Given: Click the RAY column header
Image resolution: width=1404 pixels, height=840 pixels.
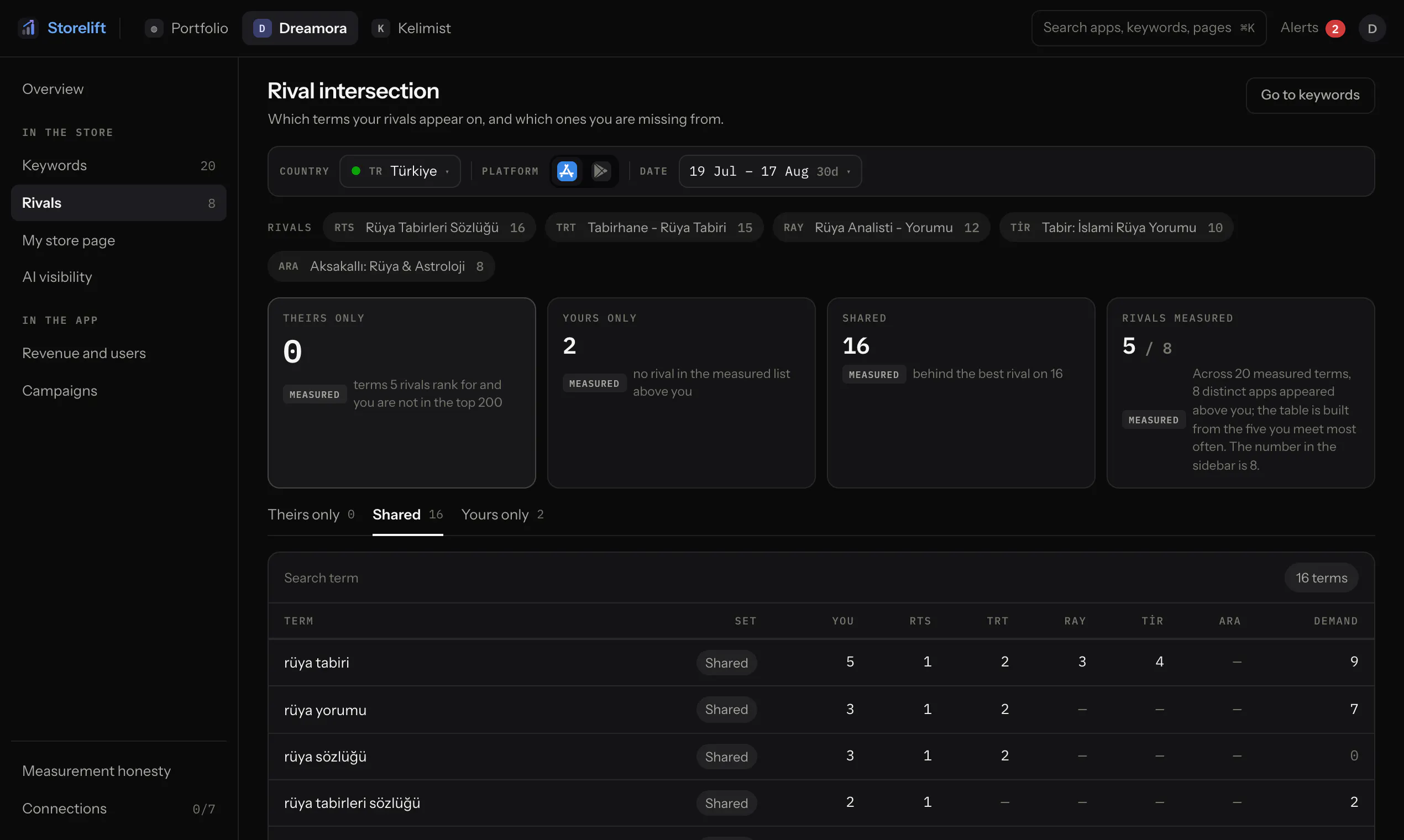Looking at the screenshot, I should 1075,621.
